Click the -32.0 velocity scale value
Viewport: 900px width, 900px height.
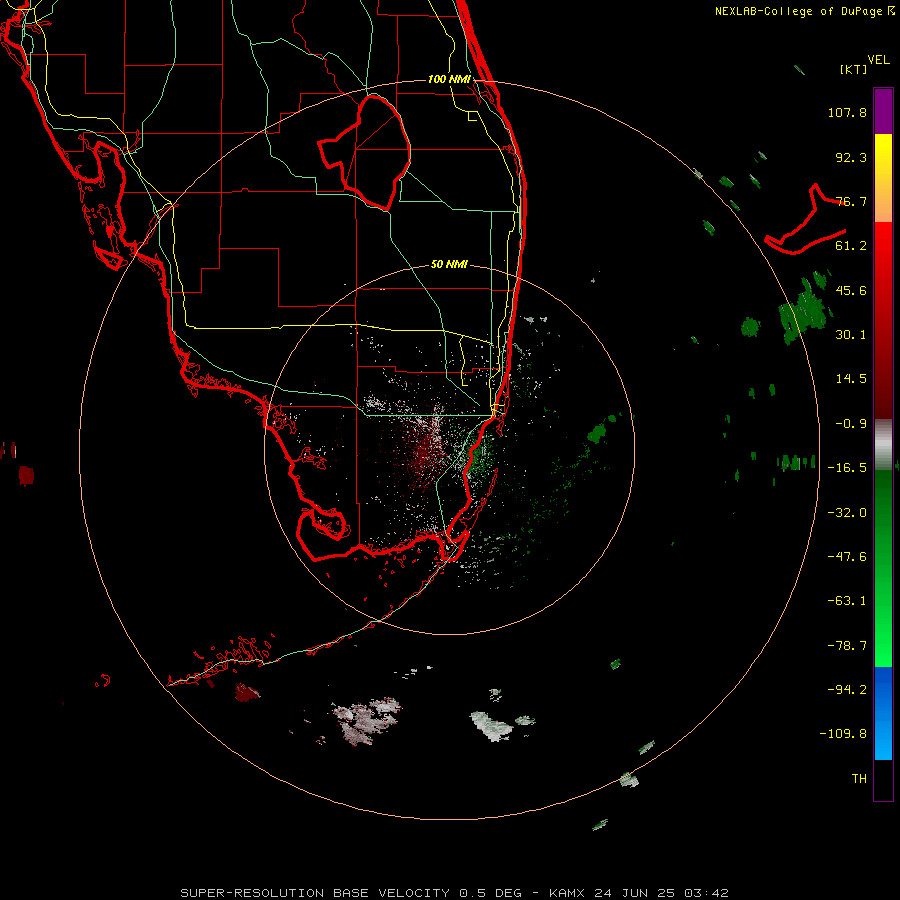pyautogui.click(x=847, y=513)
